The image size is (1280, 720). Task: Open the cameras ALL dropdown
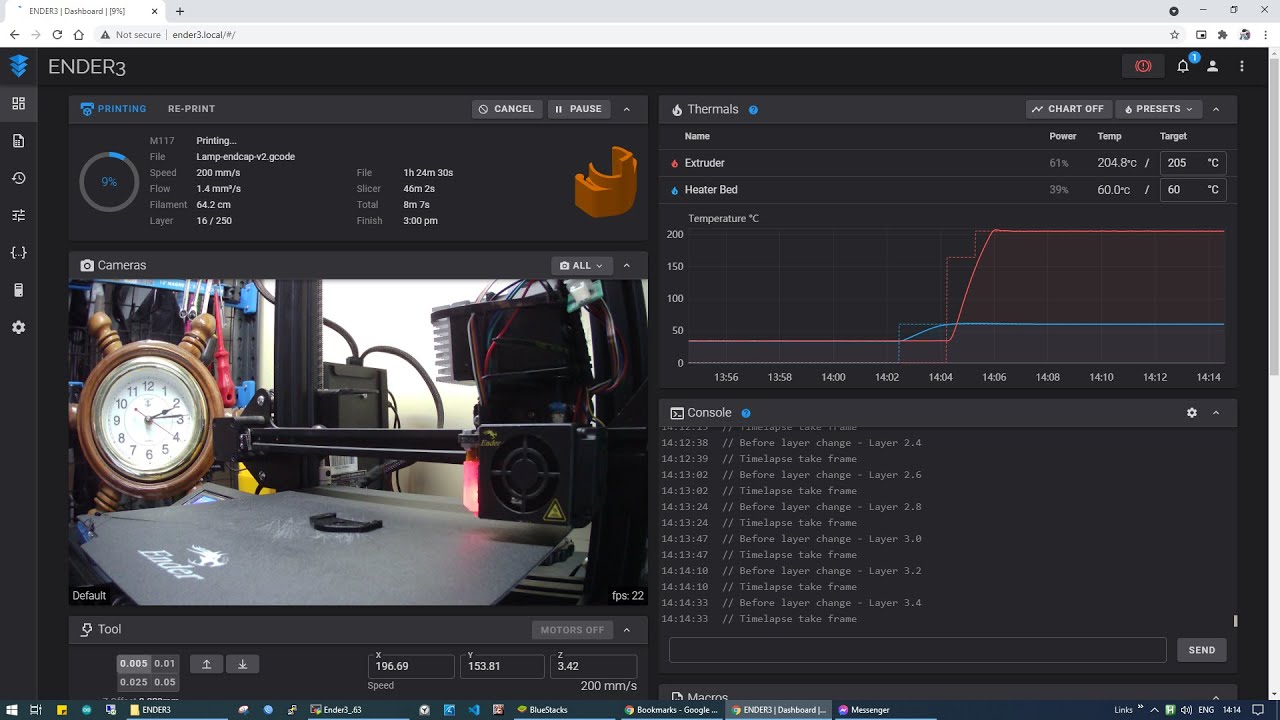(581, 266)
